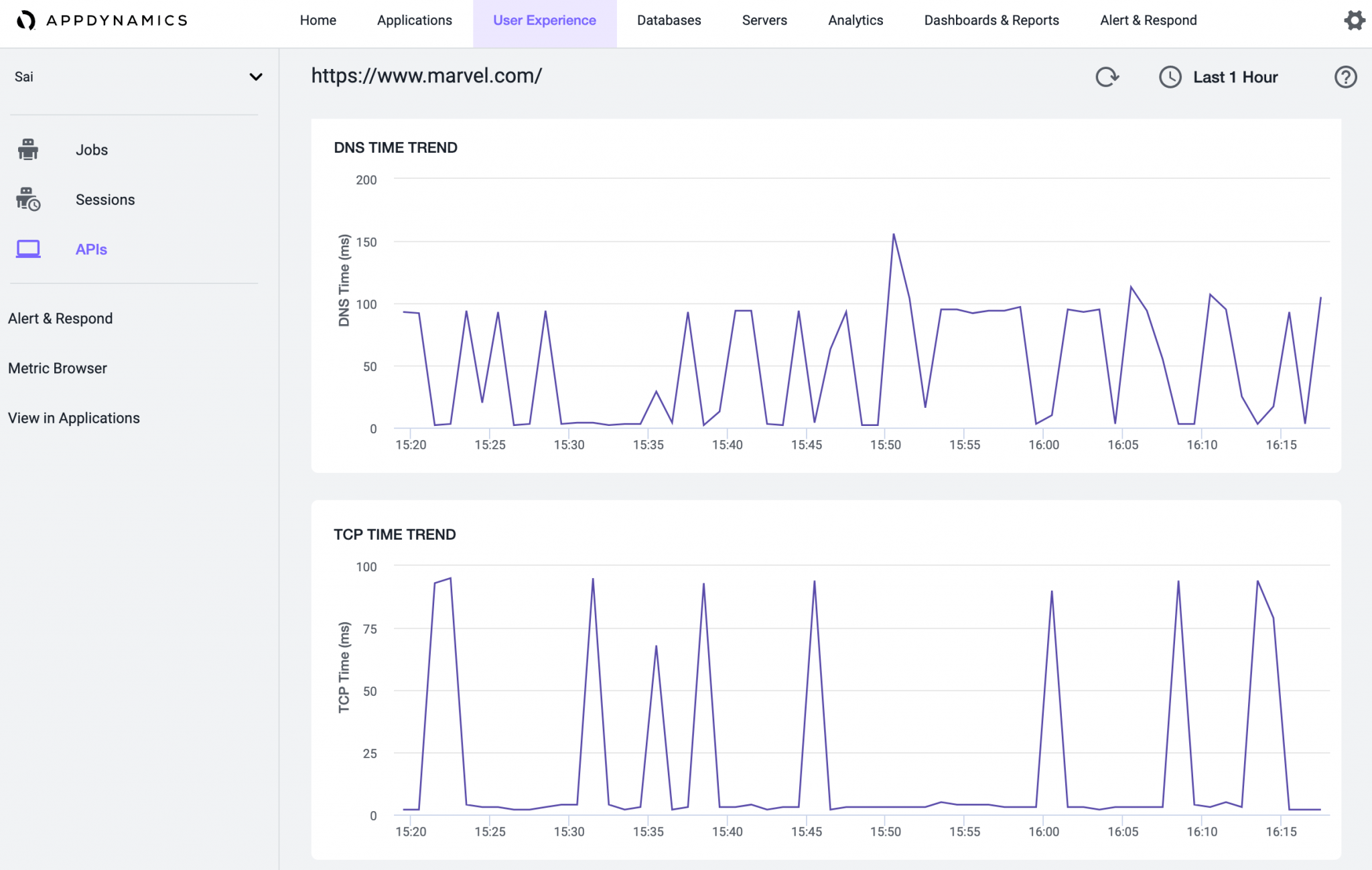Click the marvel.com URL heading

coord(427,76)
